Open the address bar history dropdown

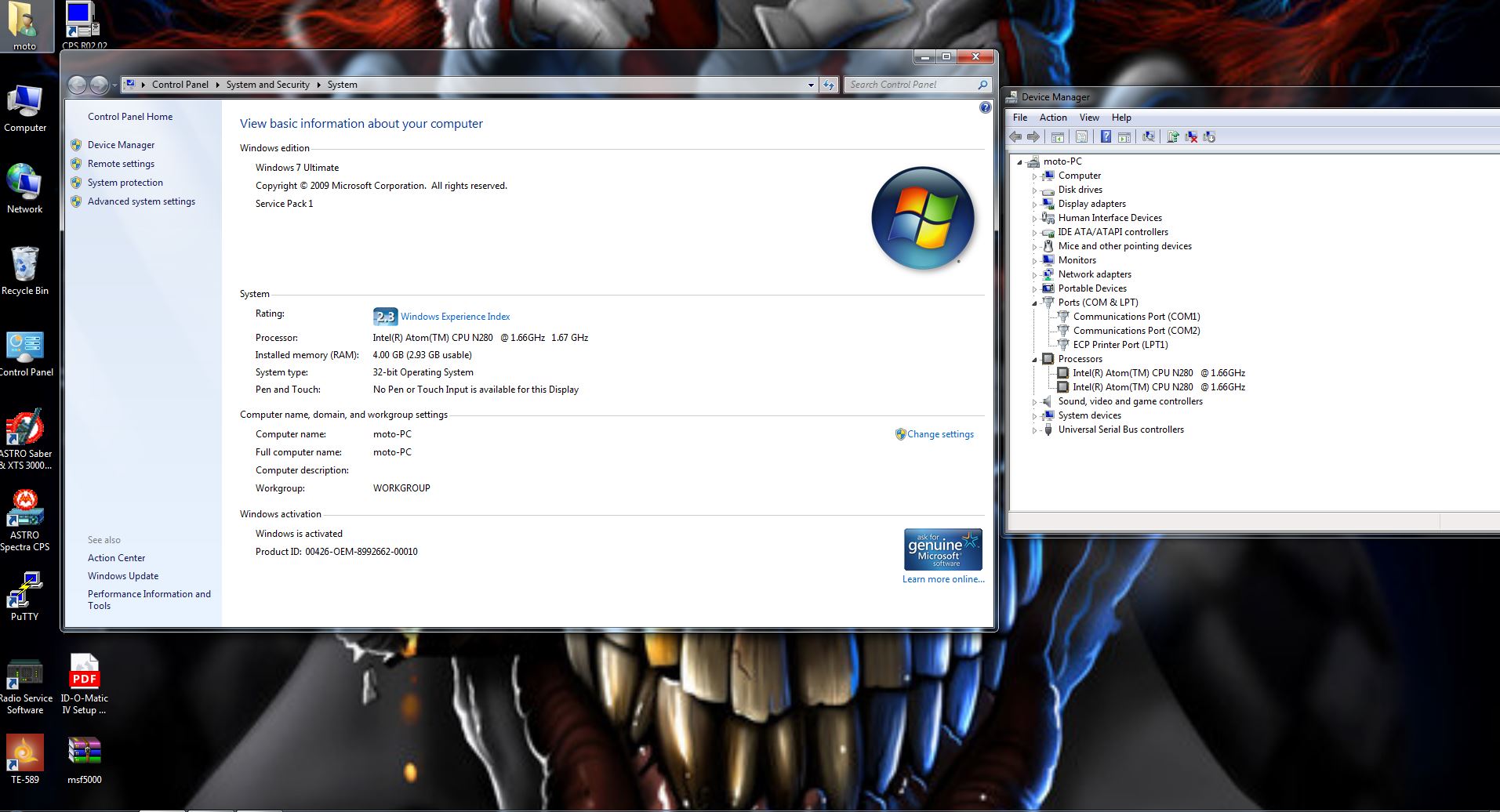tap(811, 85)
